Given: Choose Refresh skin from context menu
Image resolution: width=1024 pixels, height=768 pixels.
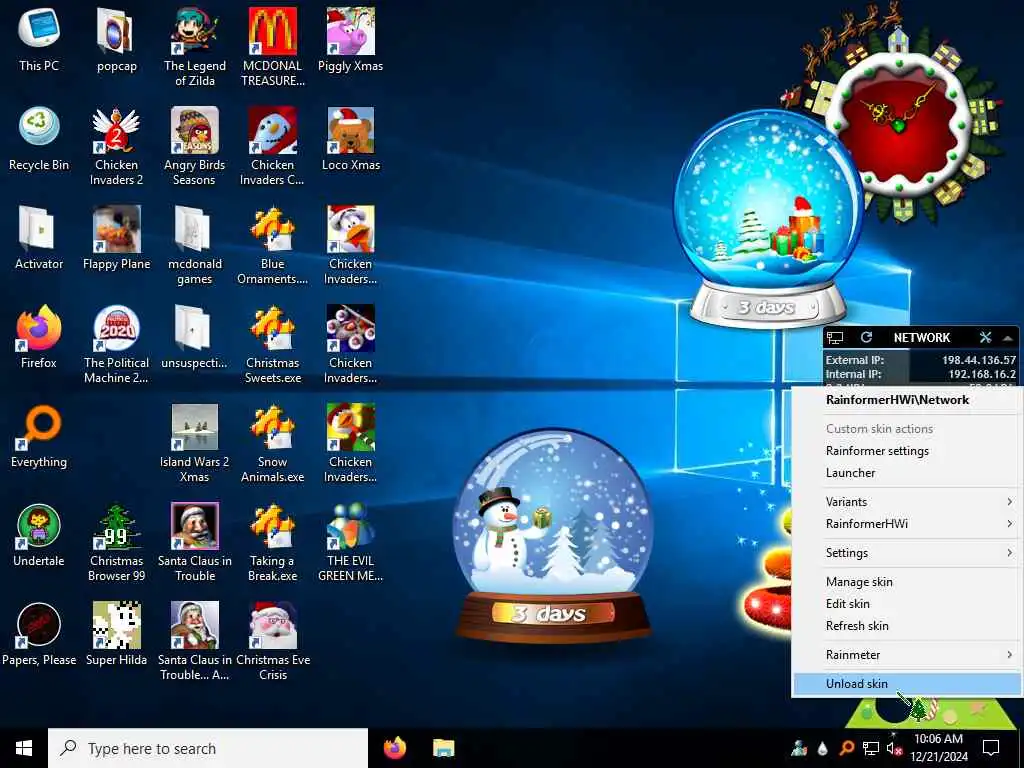Looking at the screenshot, I should pos(907,626).
